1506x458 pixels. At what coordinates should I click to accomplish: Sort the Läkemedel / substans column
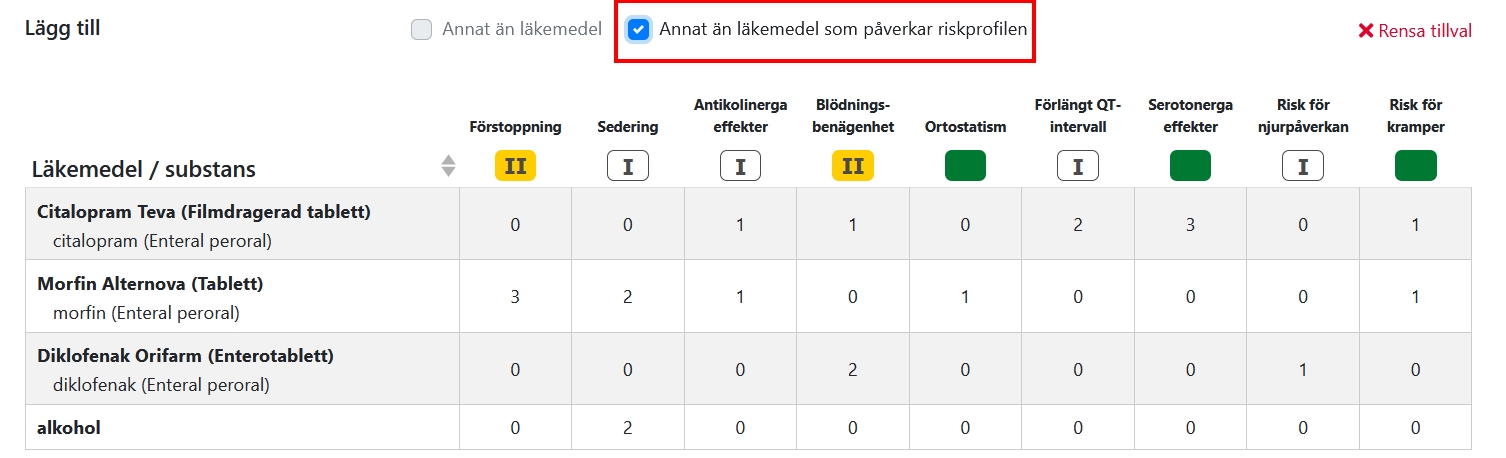point(449,167)
